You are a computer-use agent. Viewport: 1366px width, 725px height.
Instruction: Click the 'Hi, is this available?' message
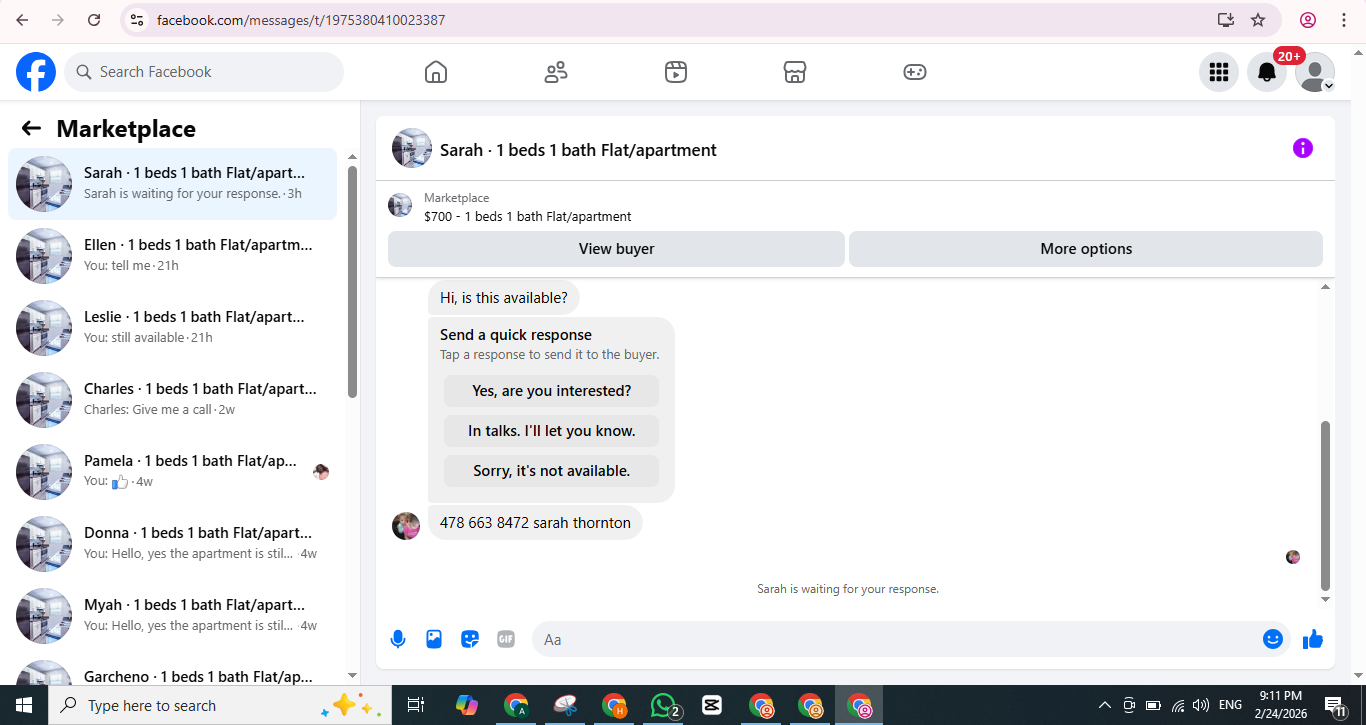click(504, 298)
